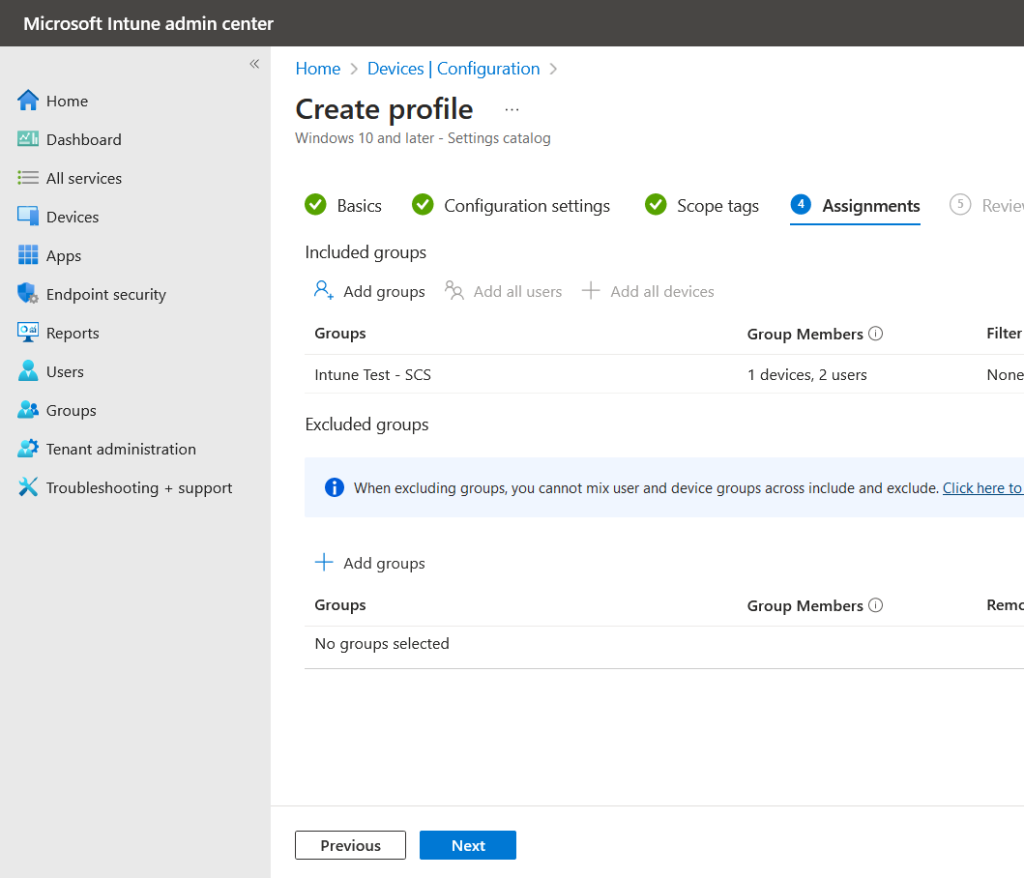1024x878 pixels.
Task: Open the Dashboard sidebar icon
Action: [x=28, y=140]
